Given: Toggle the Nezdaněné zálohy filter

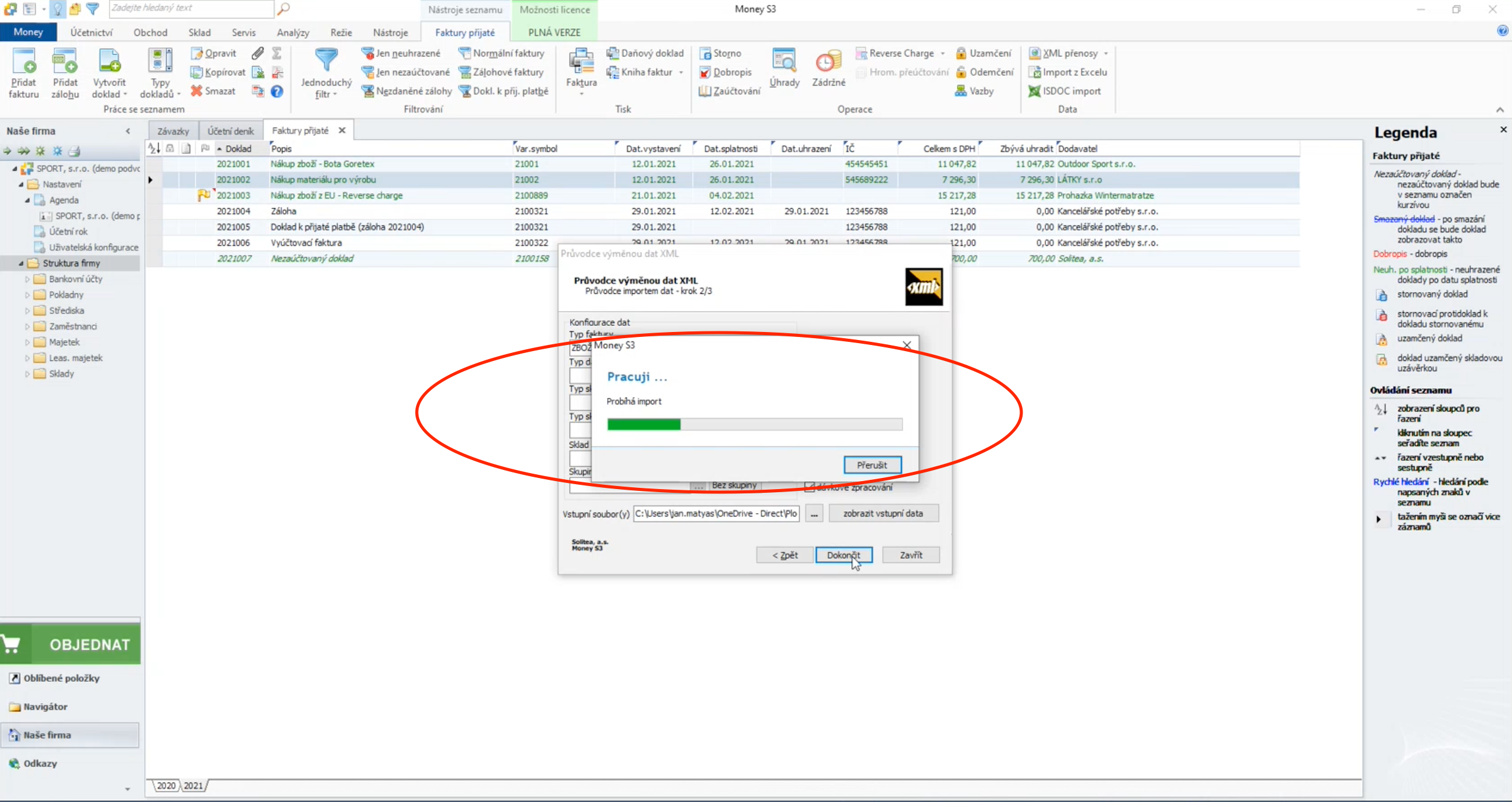Looking at the screenshot, I should 407,91.
